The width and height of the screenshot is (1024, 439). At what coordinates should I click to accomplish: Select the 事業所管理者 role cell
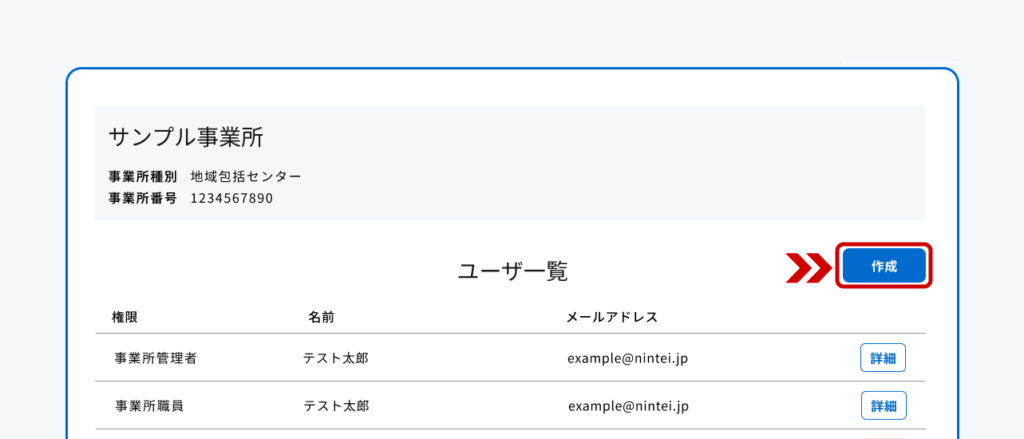point(155,358)
